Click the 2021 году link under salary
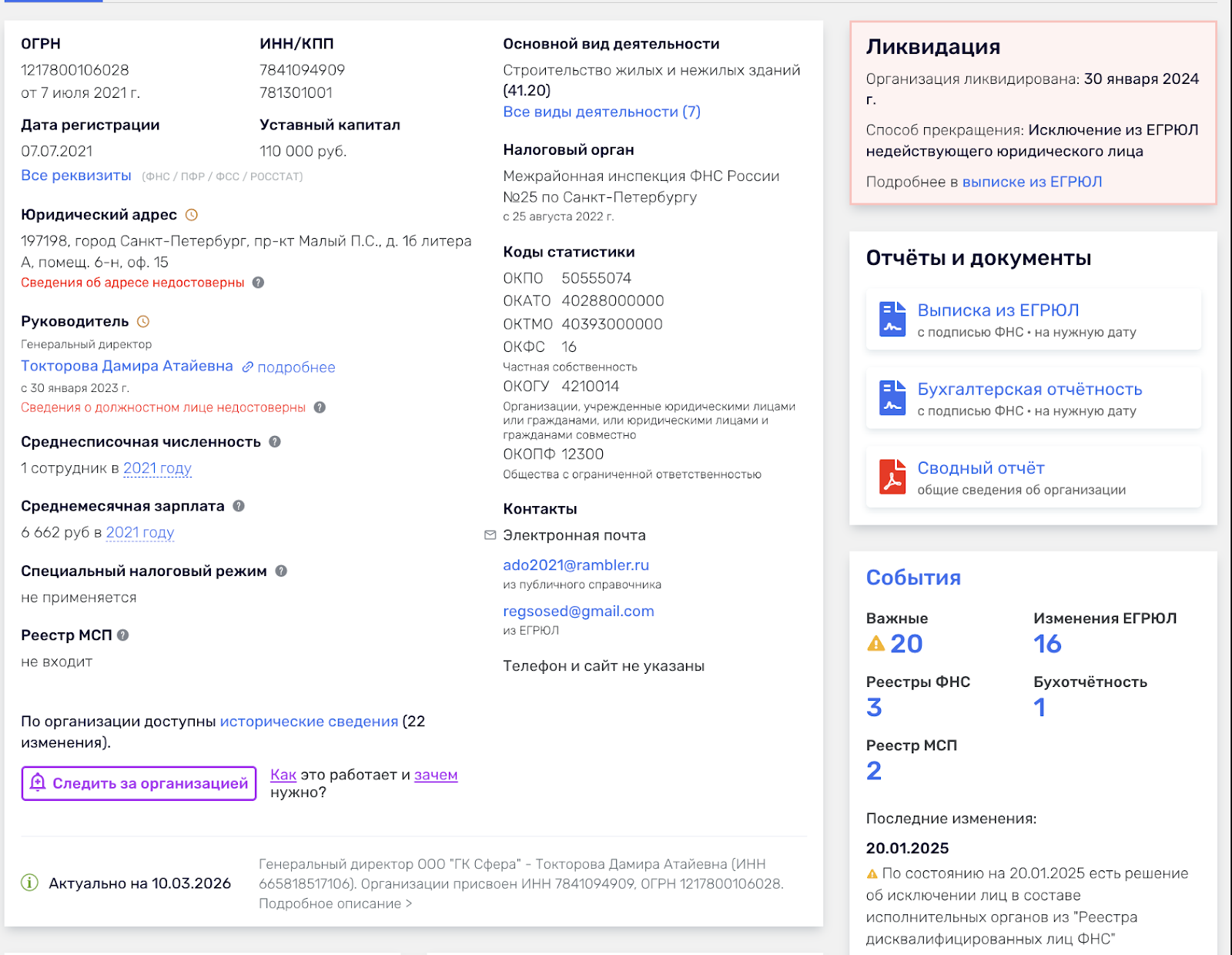1232x955 pixels. pos(140,532)
